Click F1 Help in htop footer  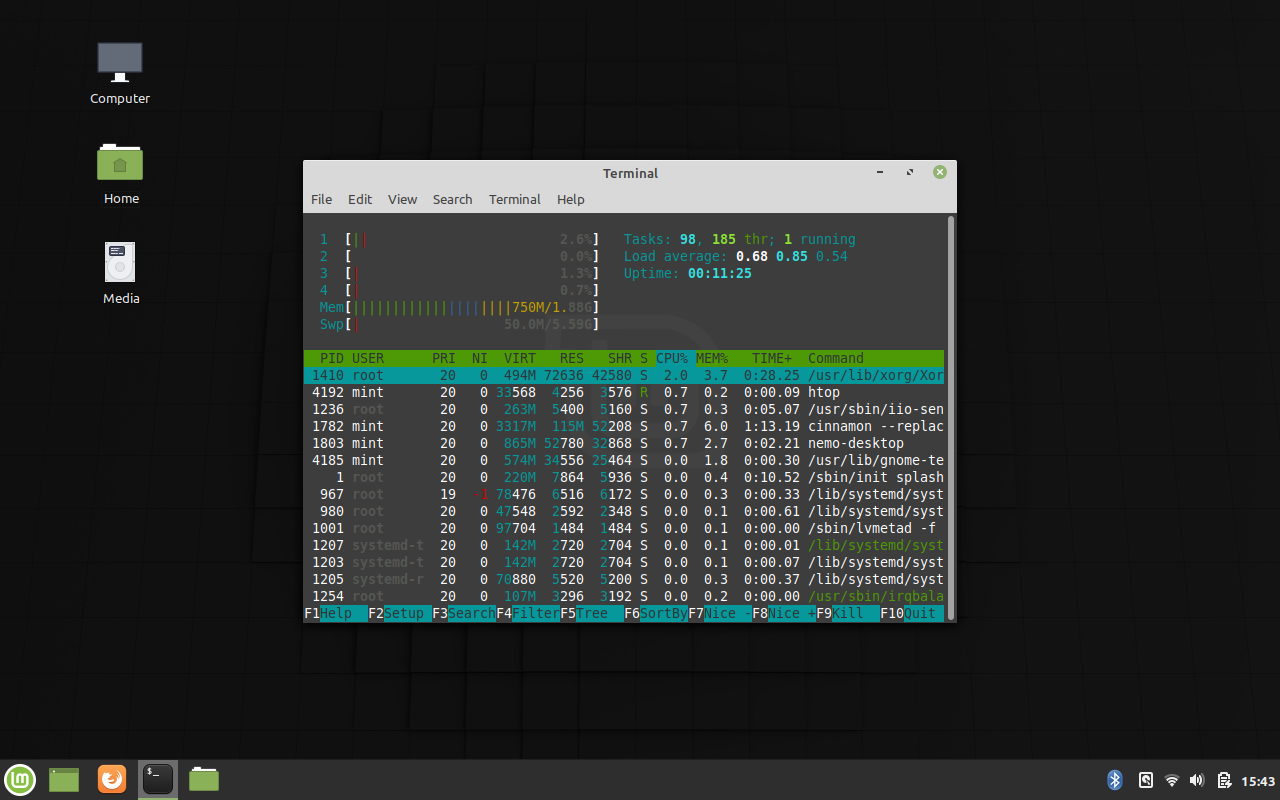336,613
